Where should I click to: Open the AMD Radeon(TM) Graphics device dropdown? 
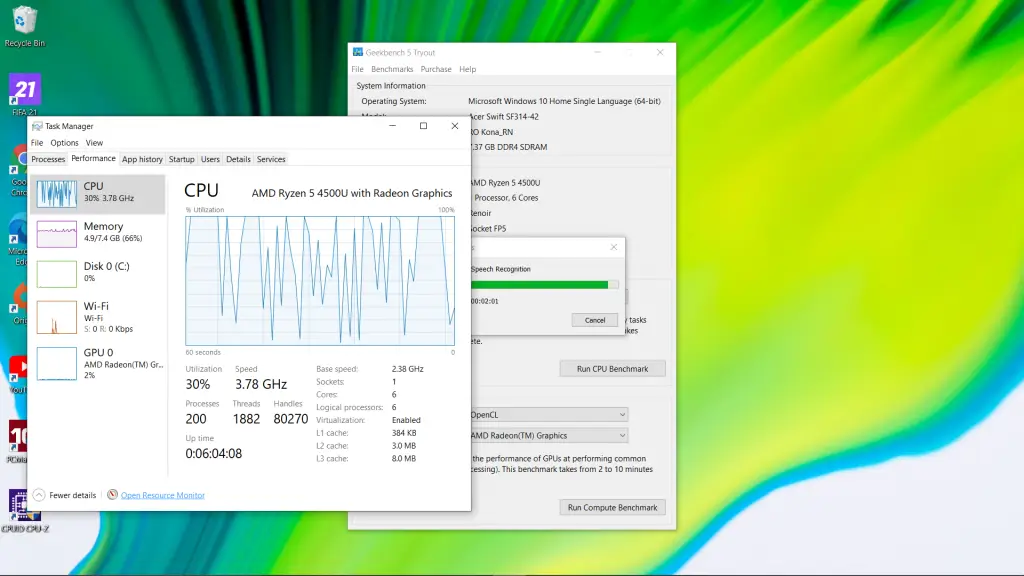coord(549,436)
